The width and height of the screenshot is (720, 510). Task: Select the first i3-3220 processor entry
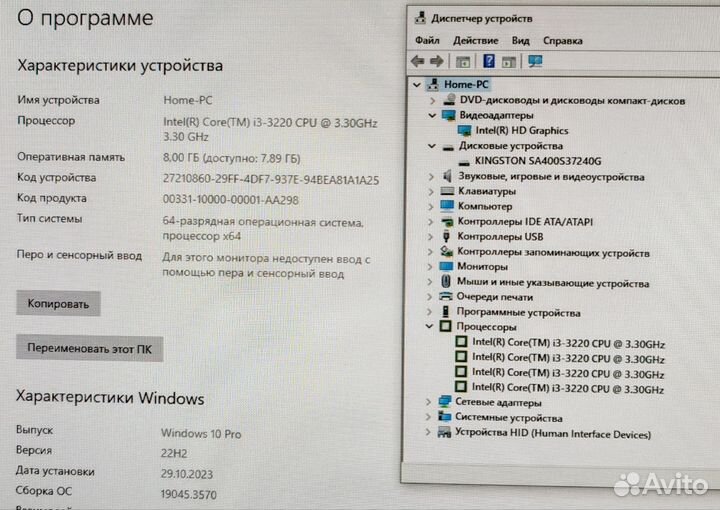(568, 343)
